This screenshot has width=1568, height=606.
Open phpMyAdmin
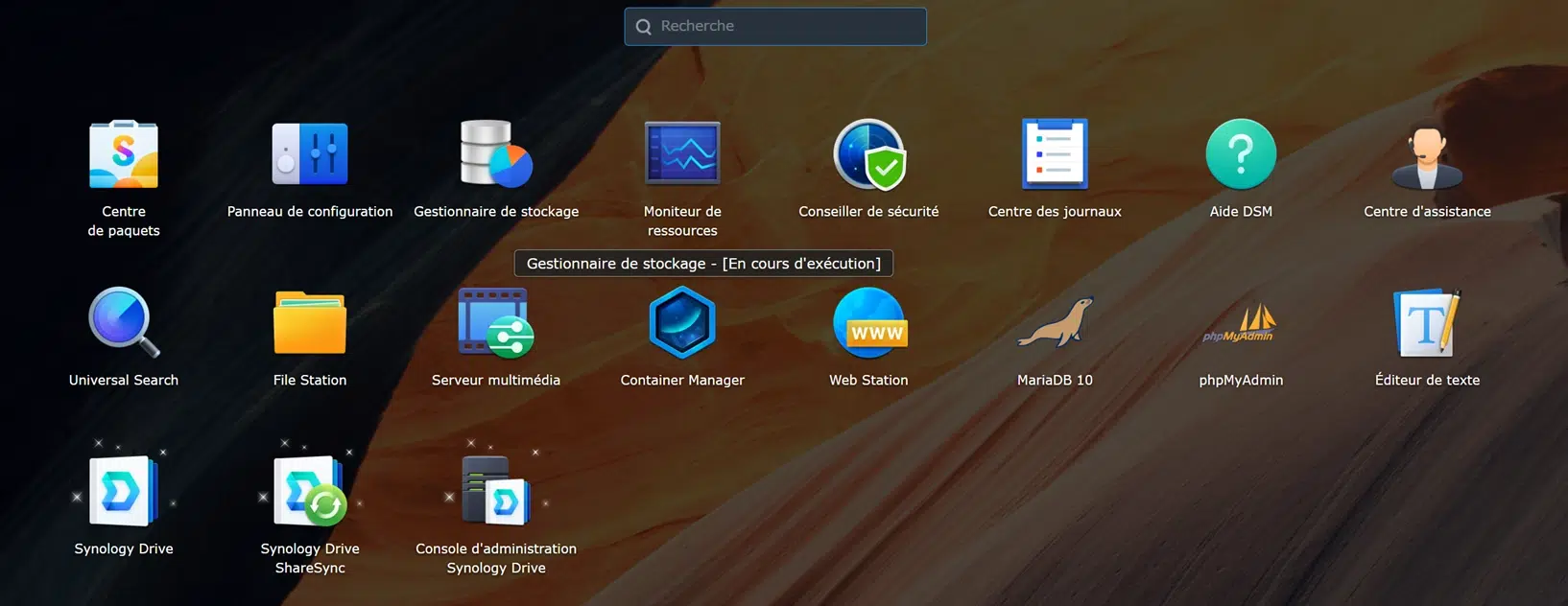pos(1241,323)
